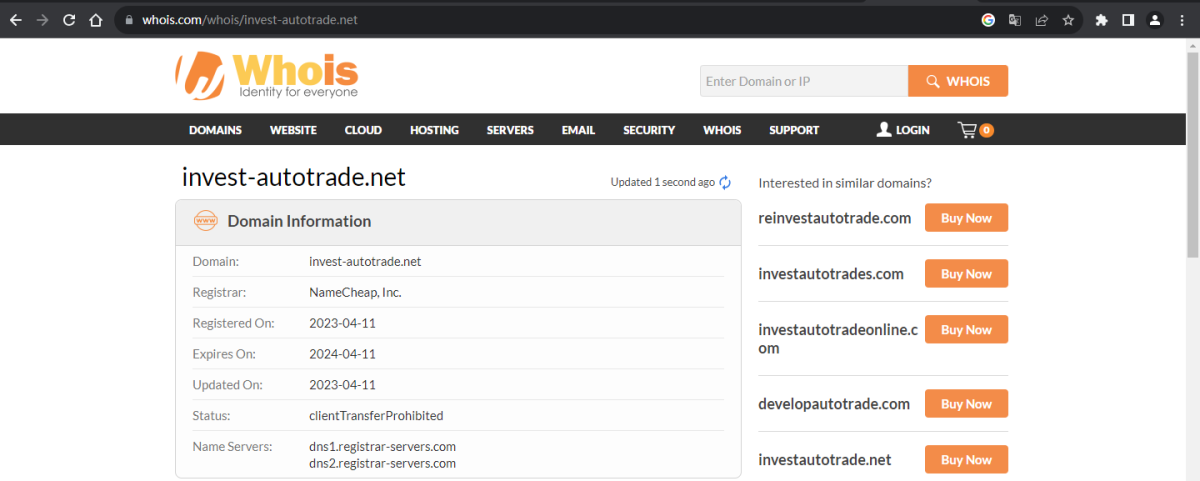Viewport: 1200px width, 481px height.
Task: Bookmark this page with star icon
Action: click(x=1068, y=20)
